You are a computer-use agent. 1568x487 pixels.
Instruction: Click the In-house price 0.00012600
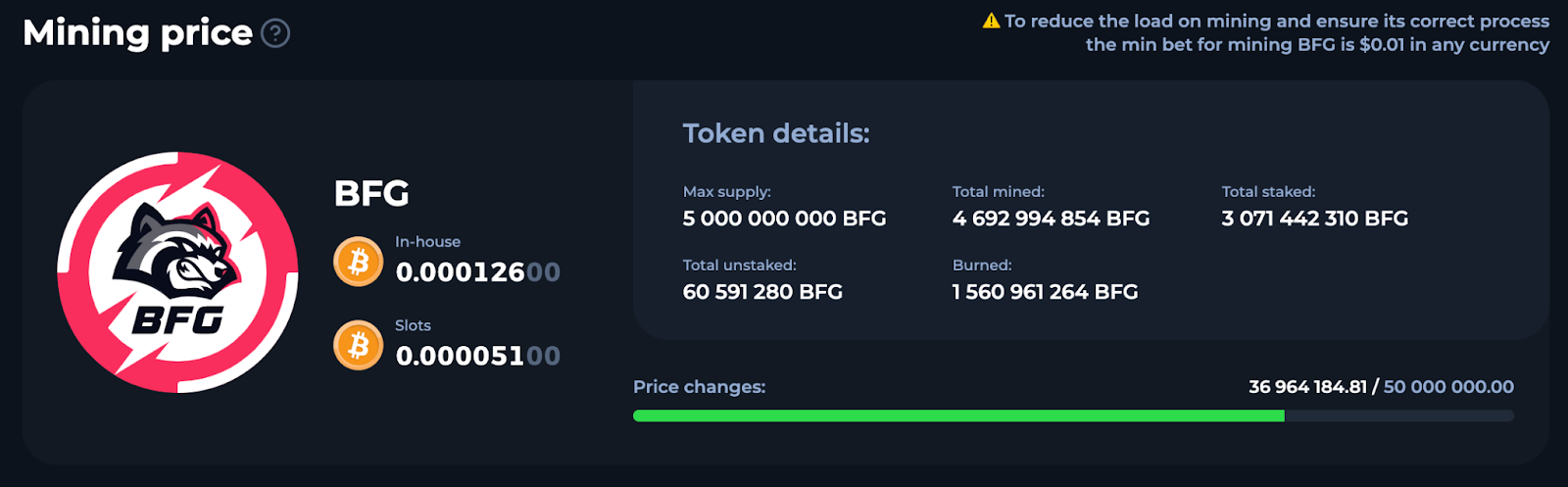coord(477,272)
